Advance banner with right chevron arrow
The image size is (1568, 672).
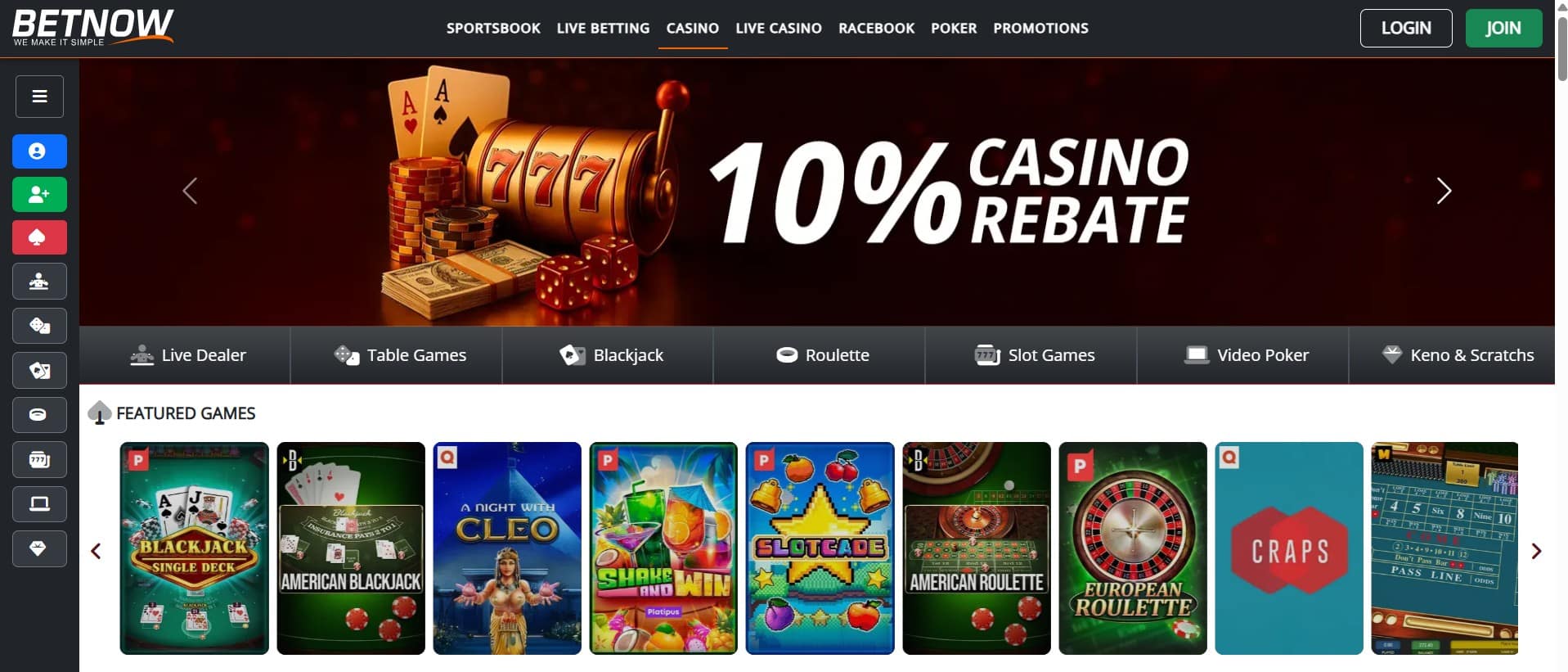pyautogui.click(x=1444, y=191)
